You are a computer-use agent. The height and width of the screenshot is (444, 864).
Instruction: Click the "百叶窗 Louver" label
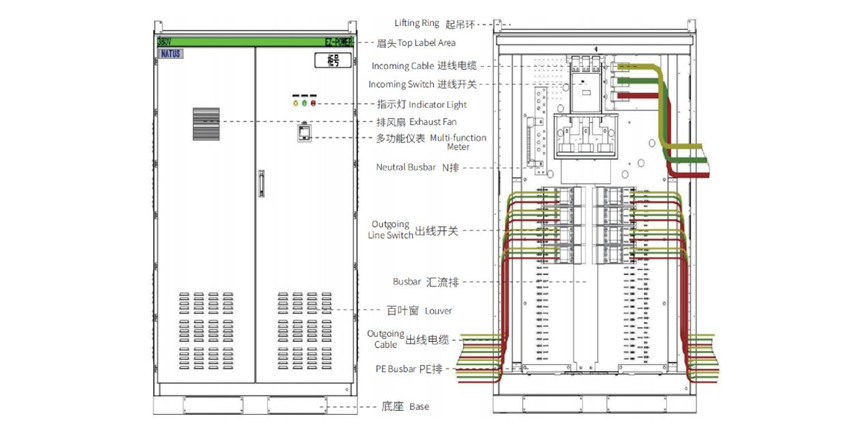point(419,311)
